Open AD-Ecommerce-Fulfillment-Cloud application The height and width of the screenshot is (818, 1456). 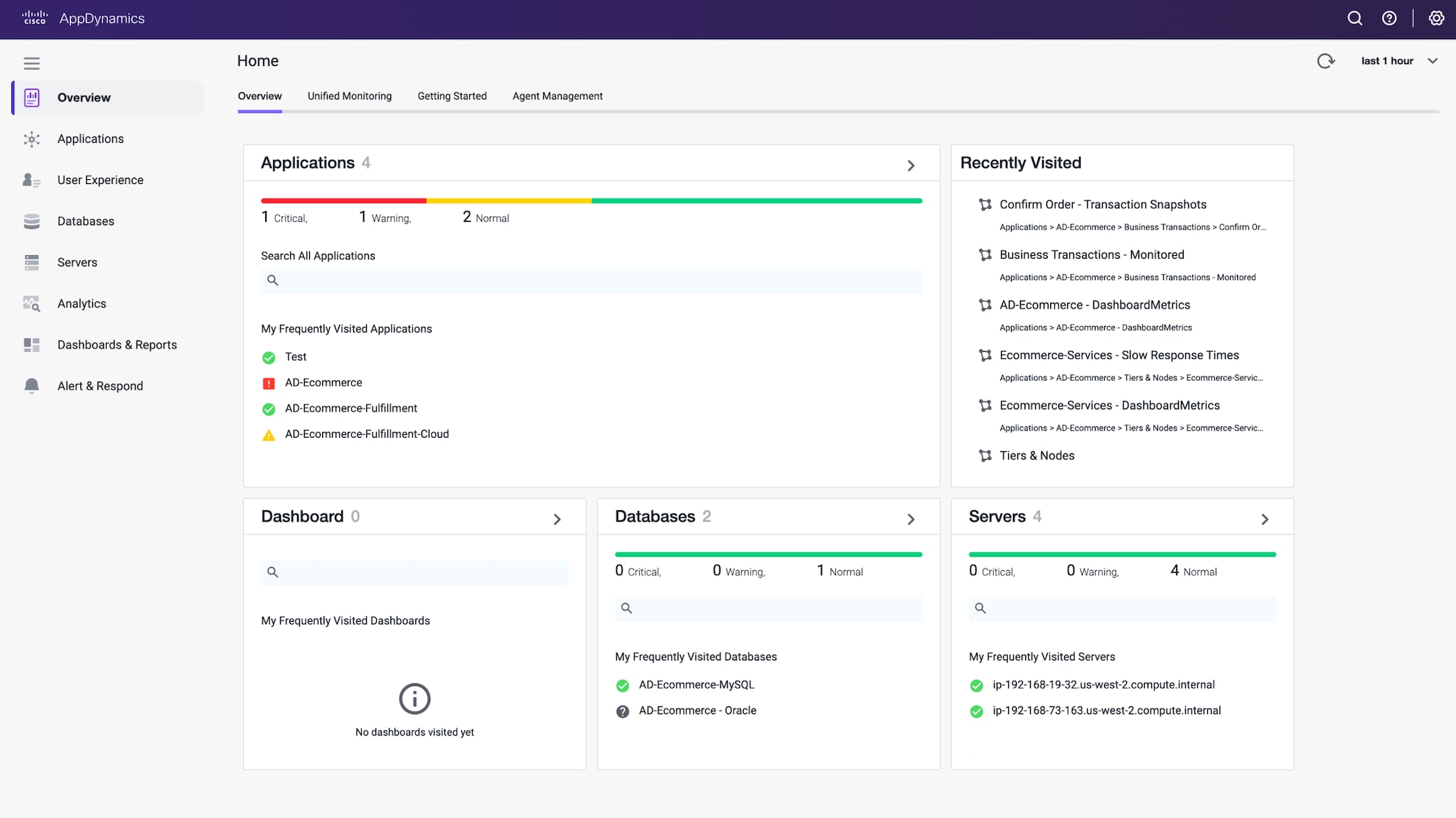point(367,434)
